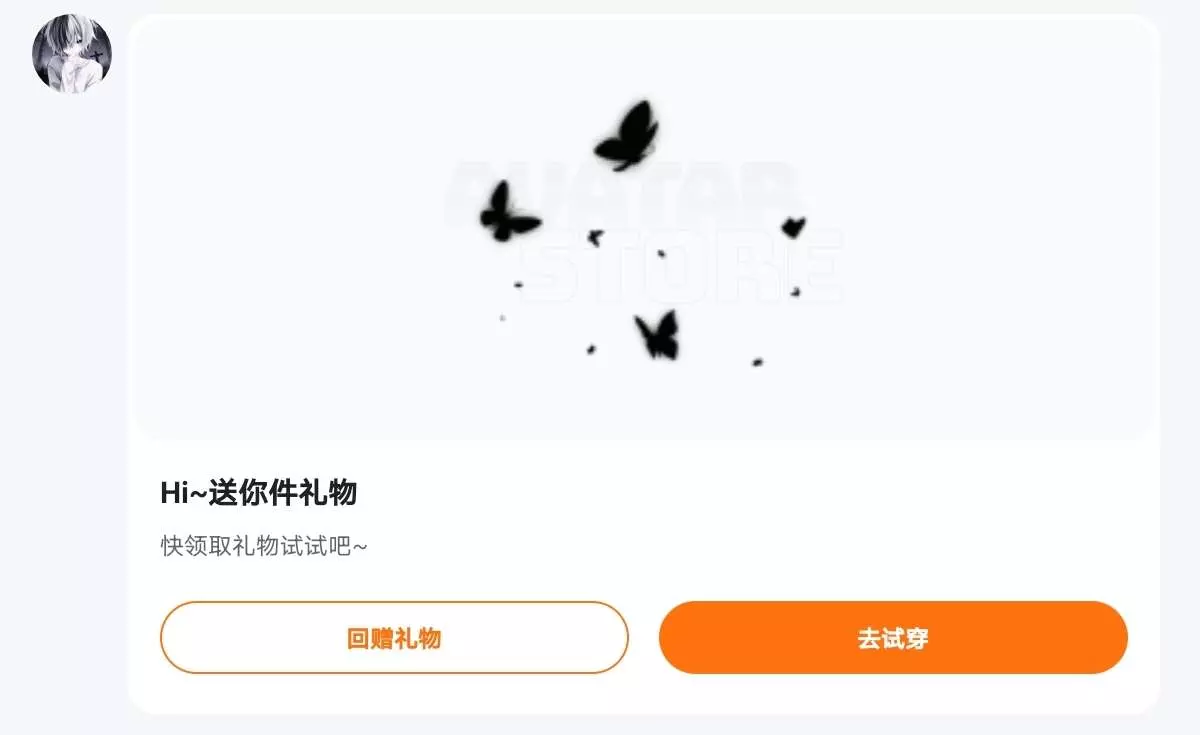
Task: Tap the 回赠礼物 outlined button
Action: tap(394, 637)
